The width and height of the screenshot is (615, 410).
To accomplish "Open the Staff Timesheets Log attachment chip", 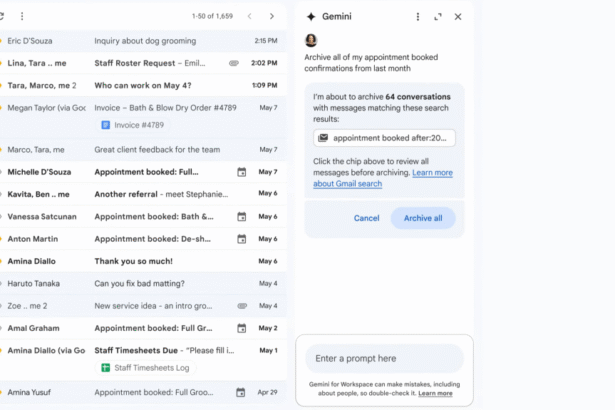I will [146, 368].
